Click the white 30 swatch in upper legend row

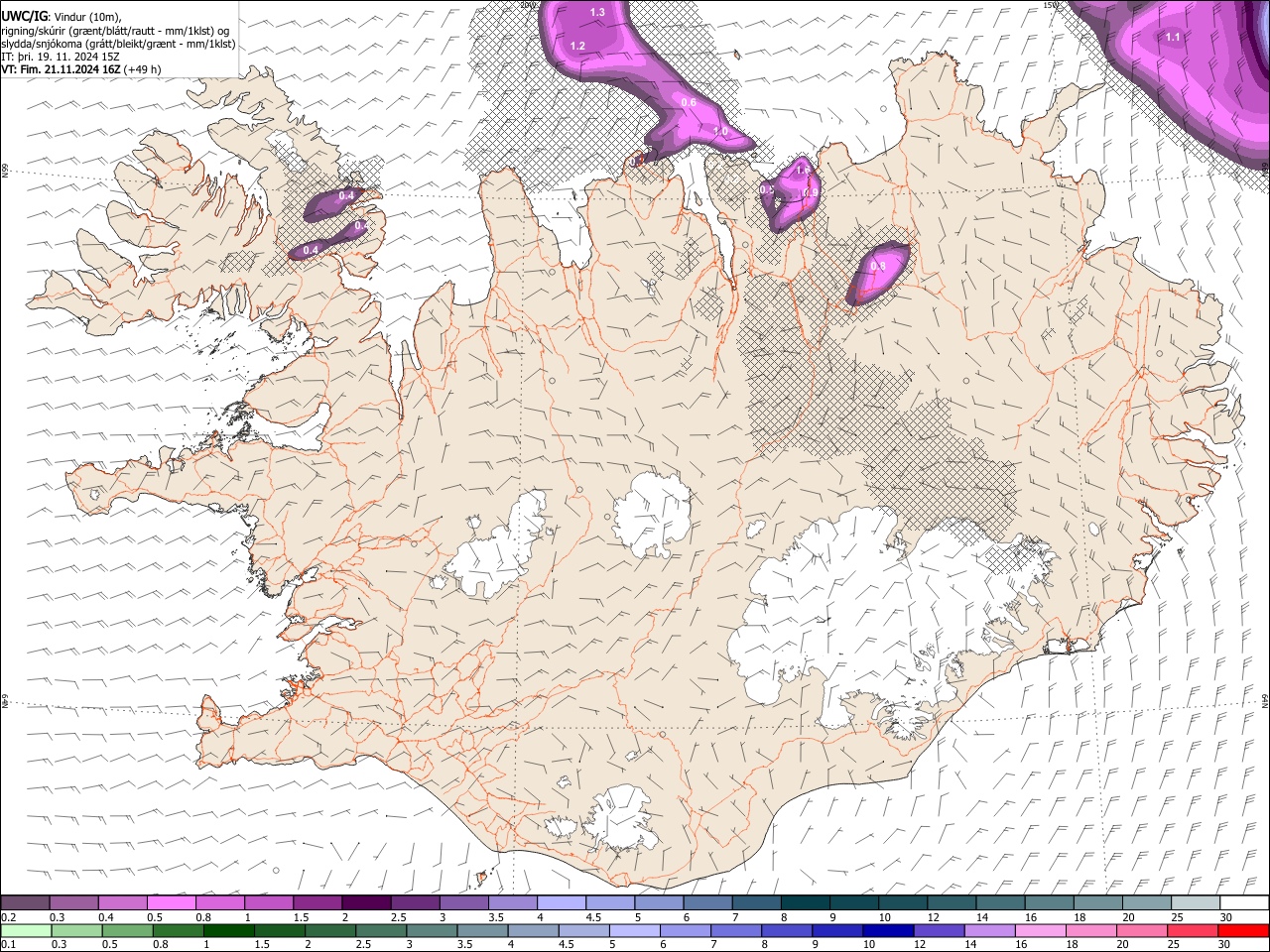click(1243, 902)
